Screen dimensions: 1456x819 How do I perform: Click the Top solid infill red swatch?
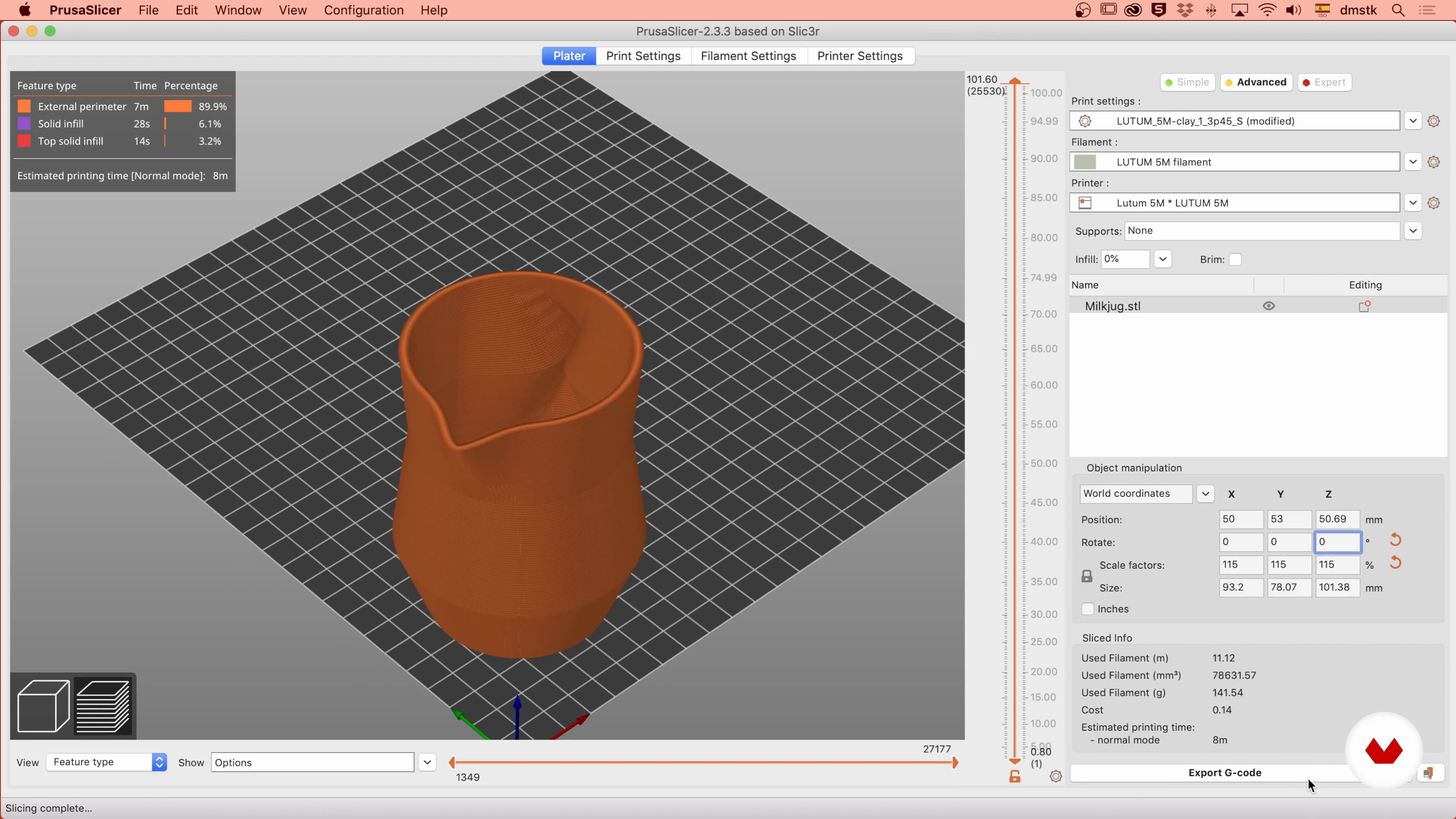pos(24,141)
